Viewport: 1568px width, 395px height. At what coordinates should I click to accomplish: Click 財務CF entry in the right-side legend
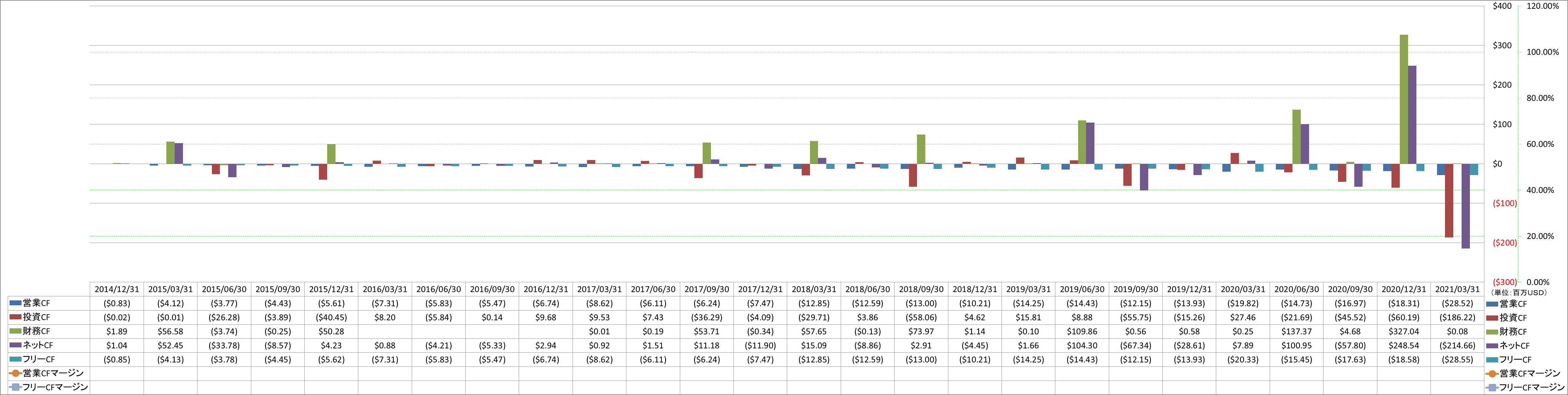pyautogui.click(x=1506, y=332)
